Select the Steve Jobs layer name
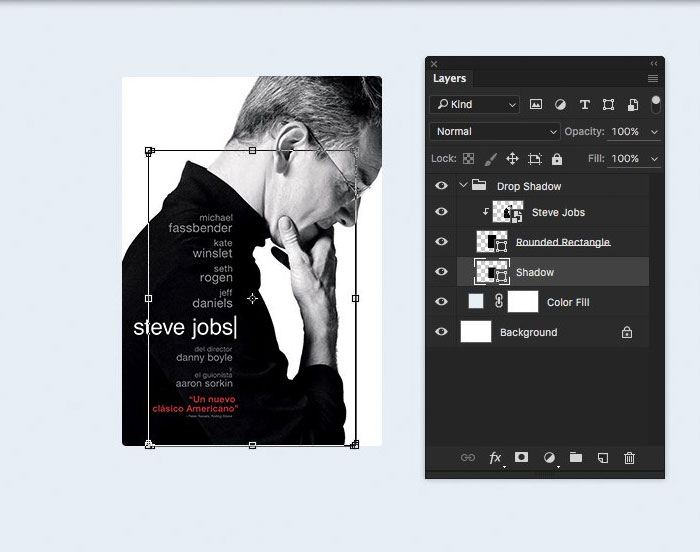 pos(558,213)
